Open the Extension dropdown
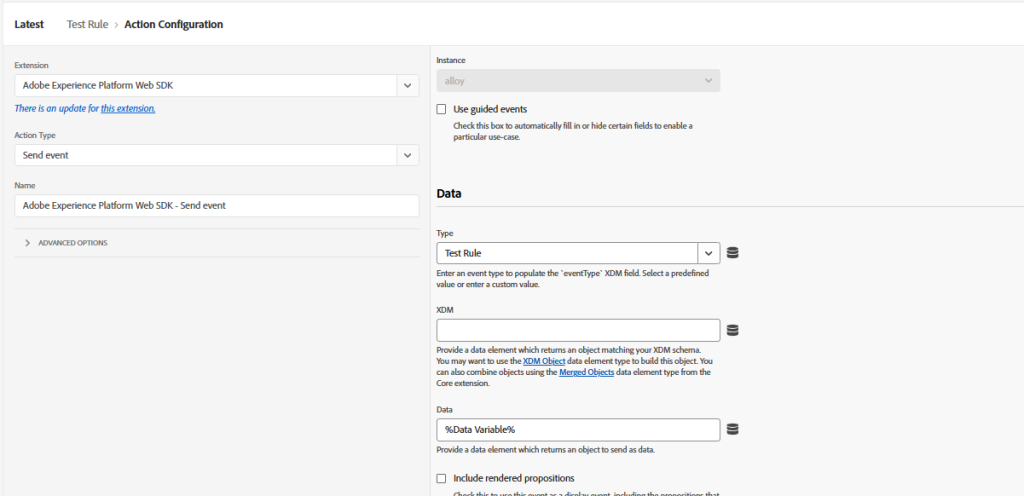 pyautogui.click(x=408, y=85)
